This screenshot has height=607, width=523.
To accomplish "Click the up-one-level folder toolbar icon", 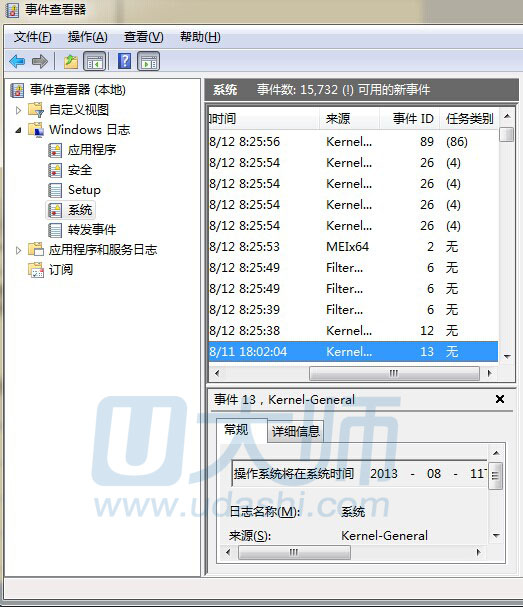I will [70, 61].
